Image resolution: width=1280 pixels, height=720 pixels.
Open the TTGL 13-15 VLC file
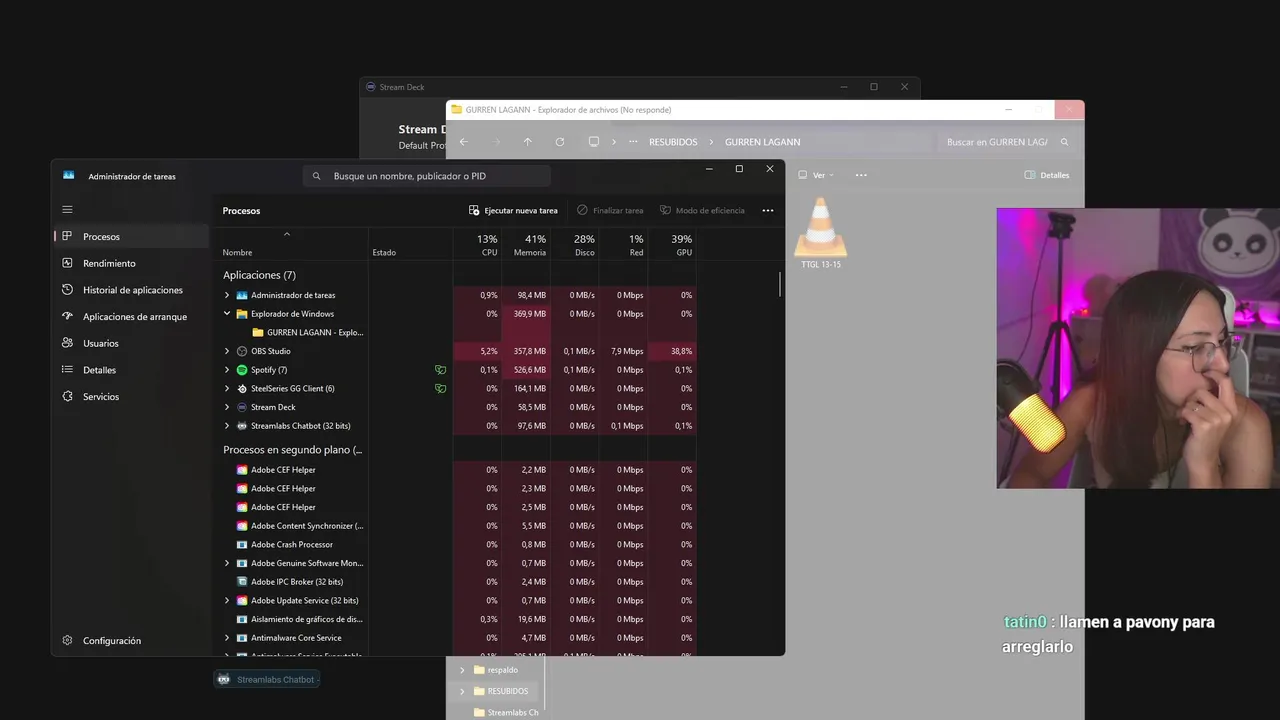pos(821,234)
